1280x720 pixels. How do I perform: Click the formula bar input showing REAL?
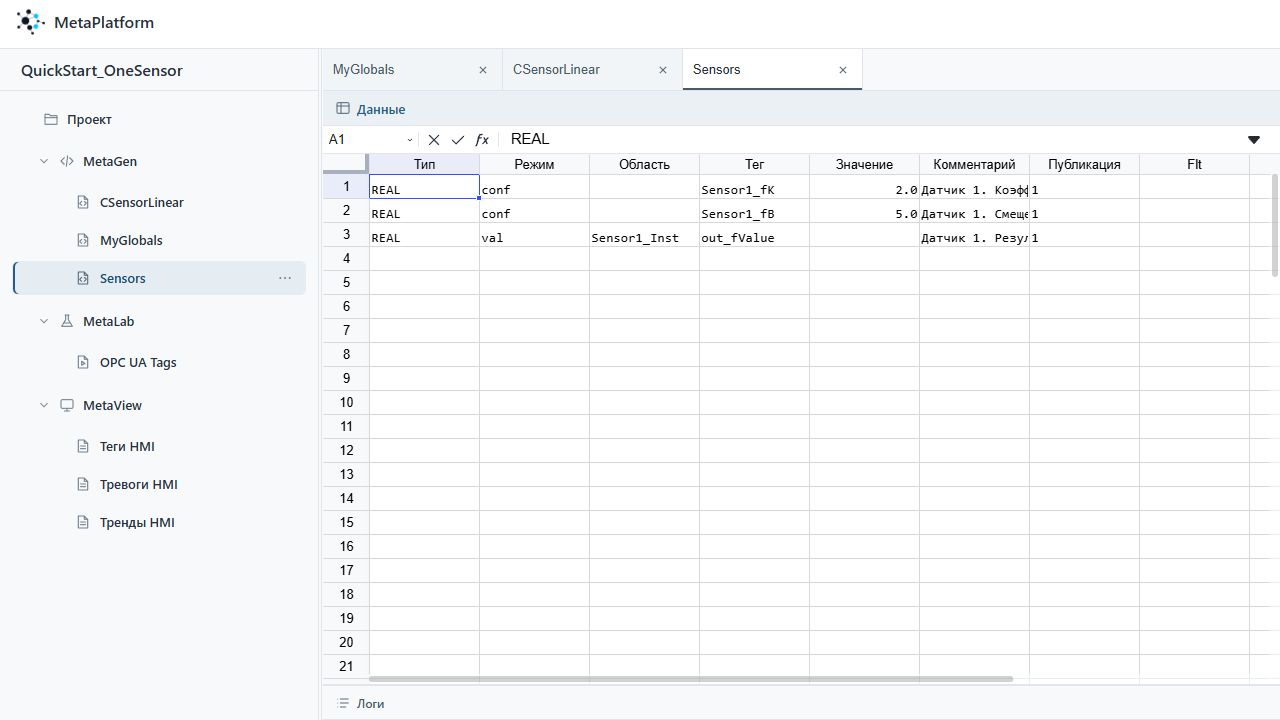tap(870, 140)
